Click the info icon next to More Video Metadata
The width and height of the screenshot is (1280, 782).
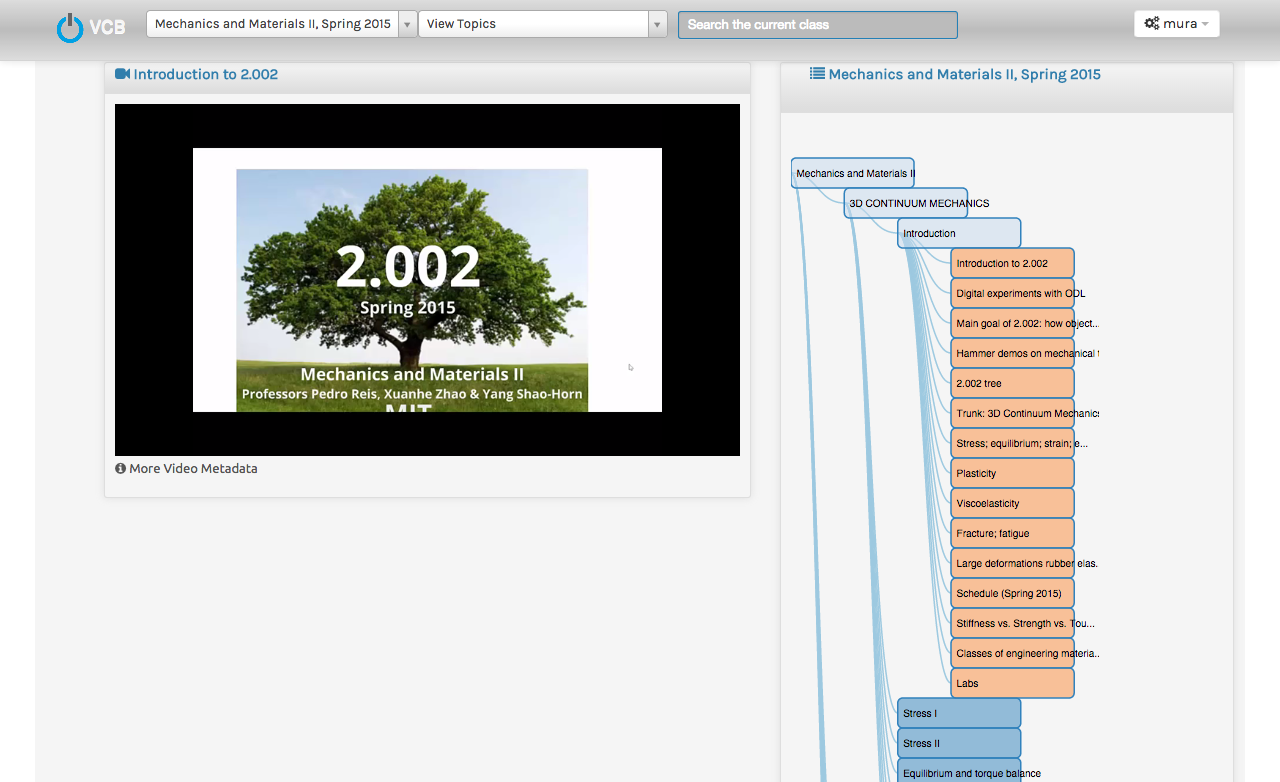(120, 468)
